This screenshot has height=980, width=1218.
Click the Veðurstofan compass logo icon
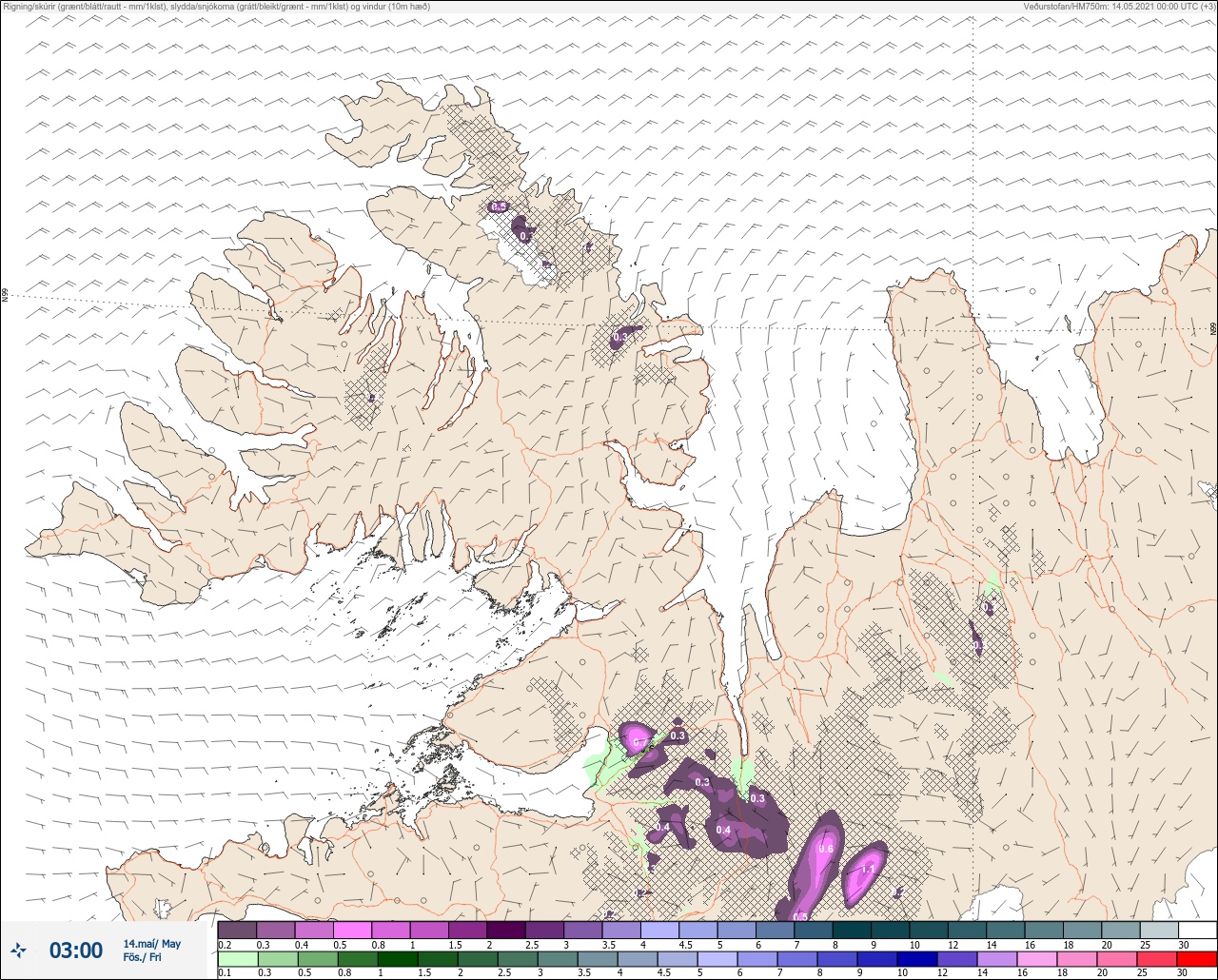point(19,950)
